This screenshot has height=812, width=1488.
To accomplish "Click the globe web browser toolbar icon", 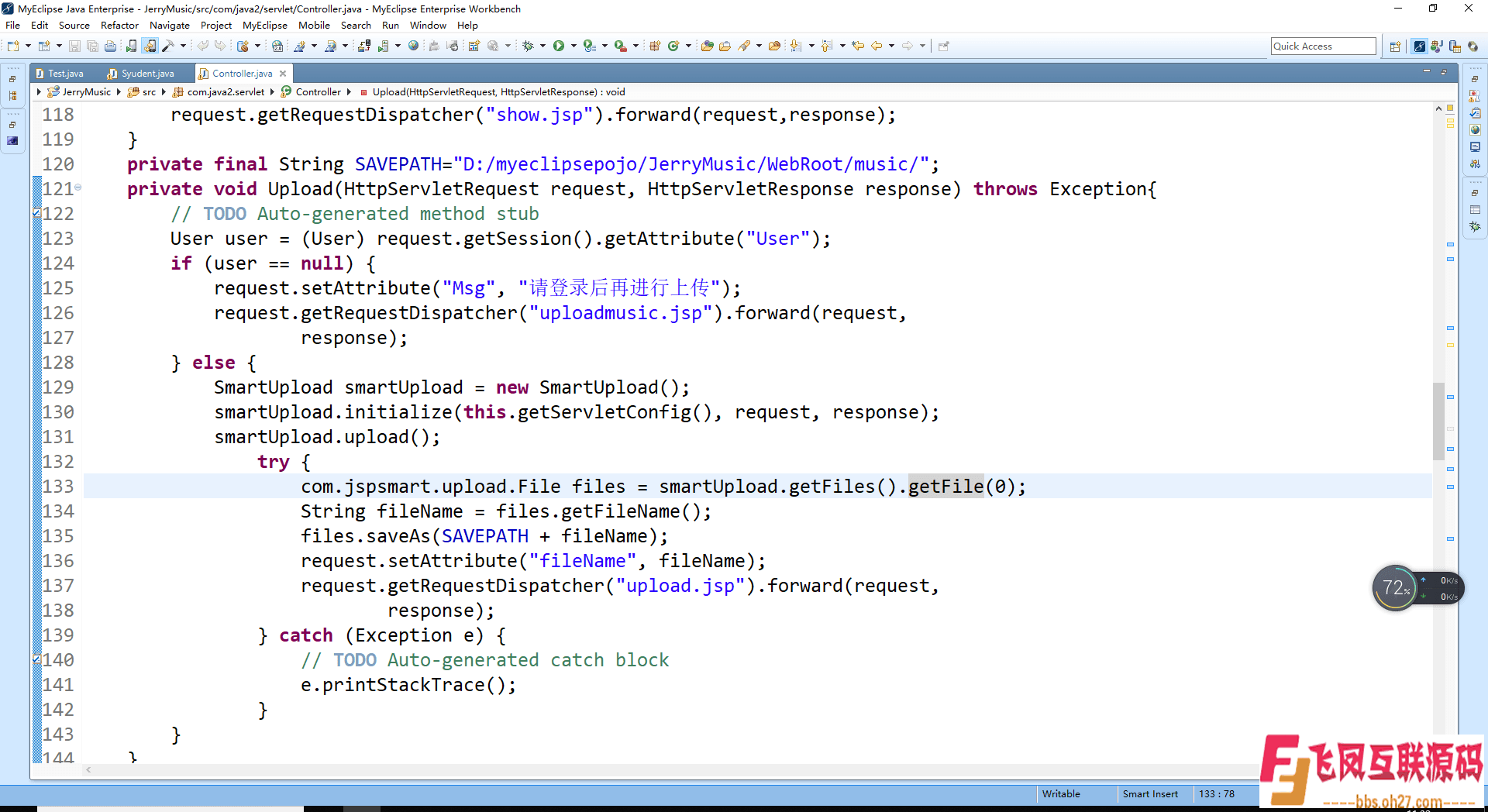I will pos(413,46).
